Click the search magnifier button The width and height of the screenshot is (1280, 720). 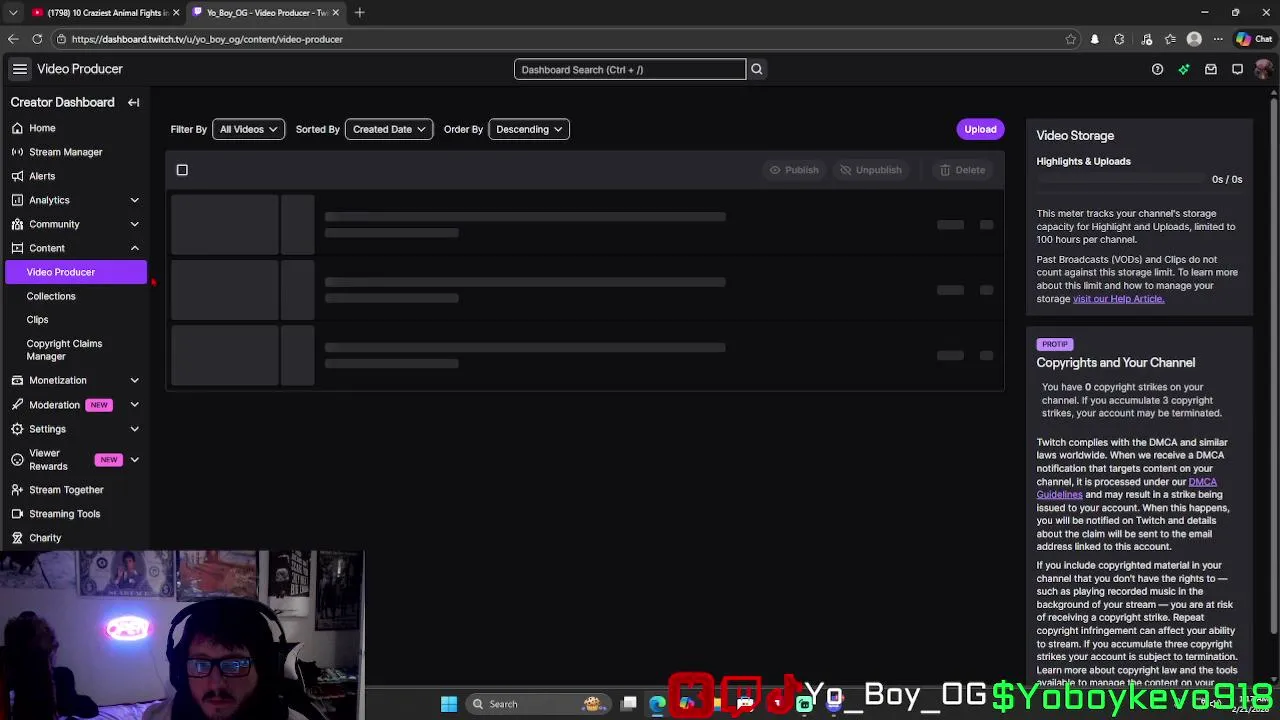coord(756,69)
